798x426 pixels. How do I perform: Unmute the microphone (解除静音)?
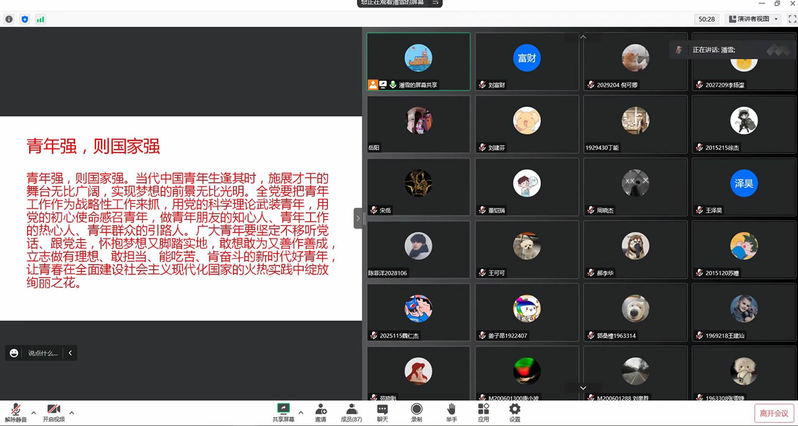tap(15, 411)
